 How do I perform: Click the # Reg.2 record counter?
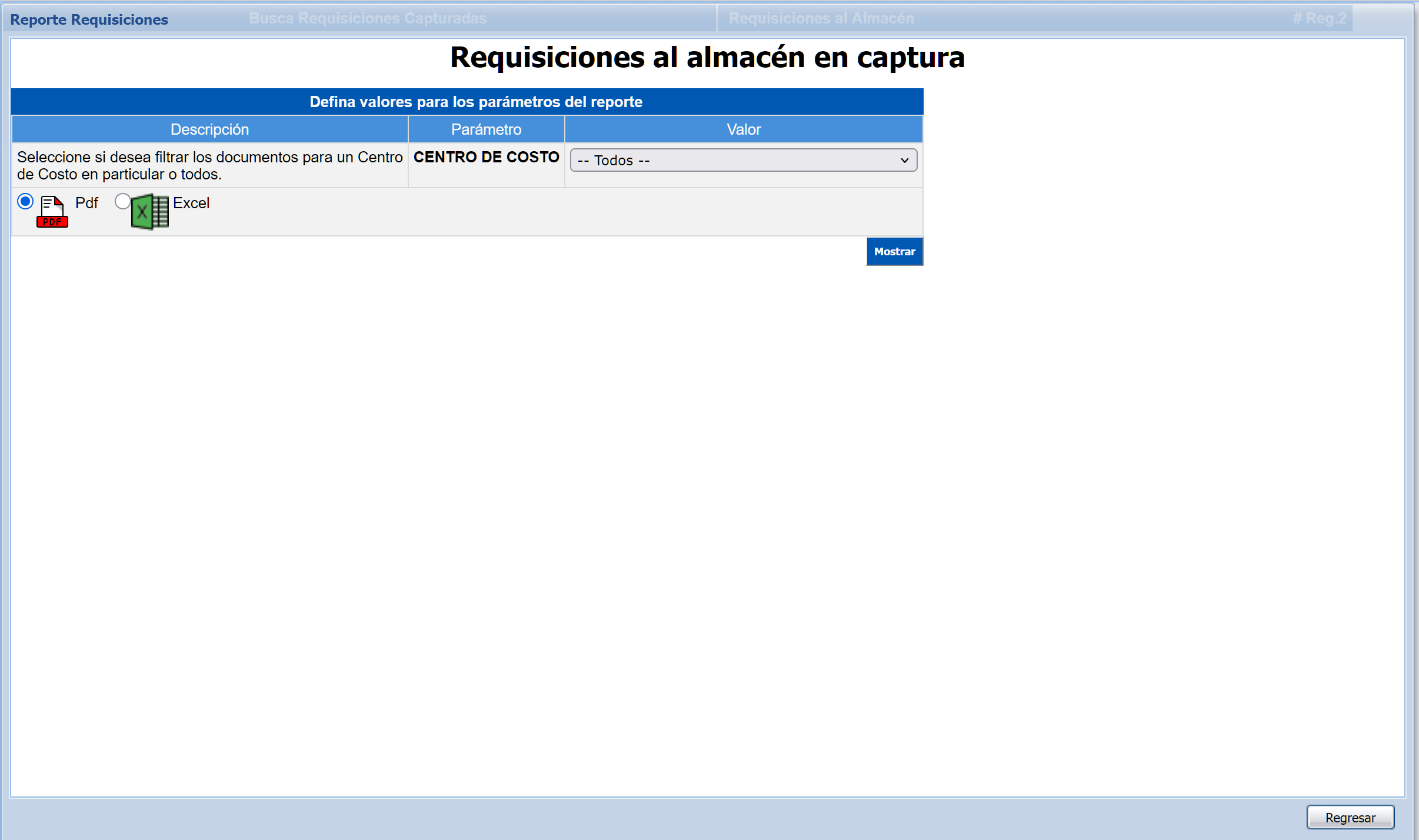coord(1319,19)
